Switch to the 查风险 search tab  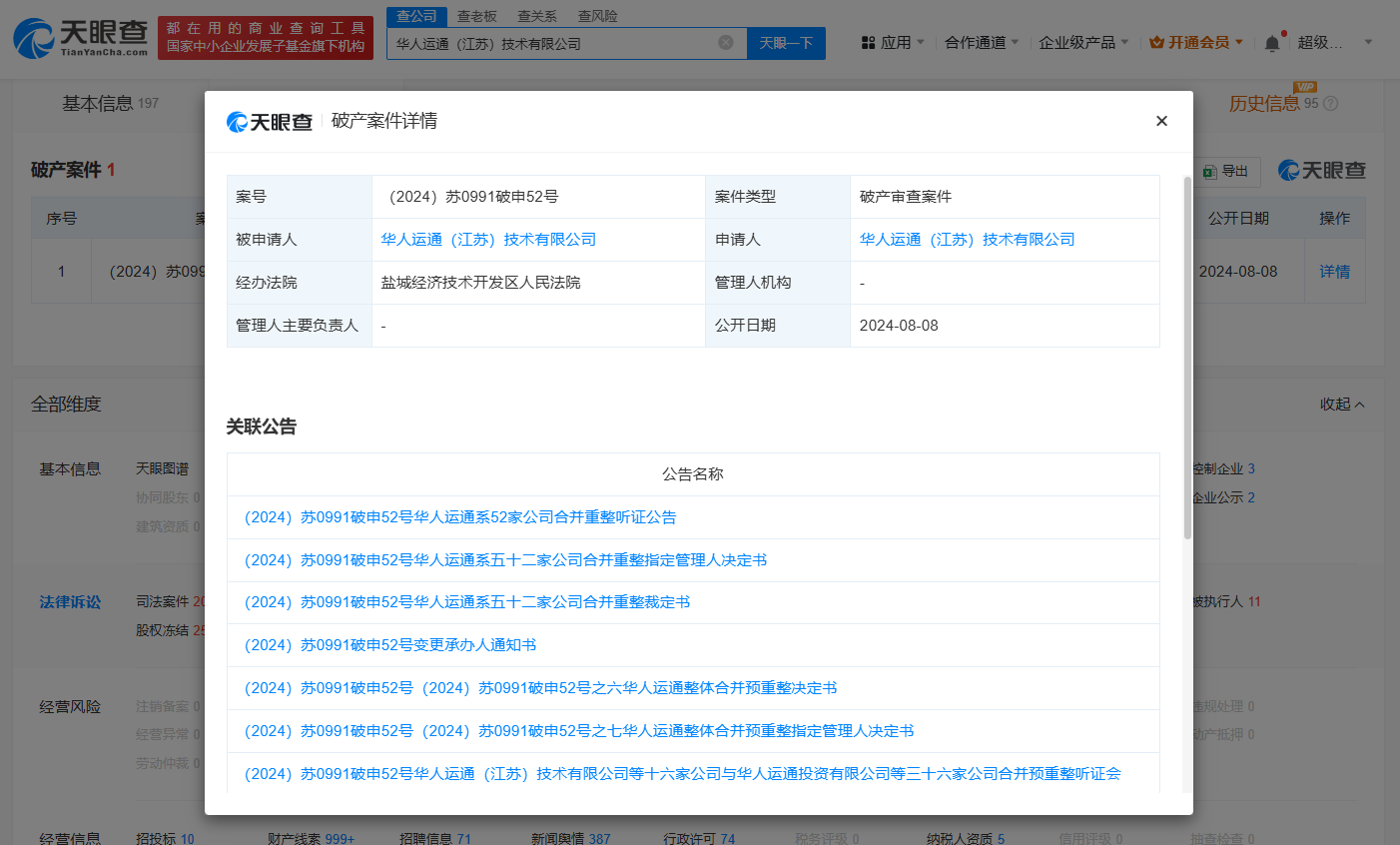(x=597, y=16)
